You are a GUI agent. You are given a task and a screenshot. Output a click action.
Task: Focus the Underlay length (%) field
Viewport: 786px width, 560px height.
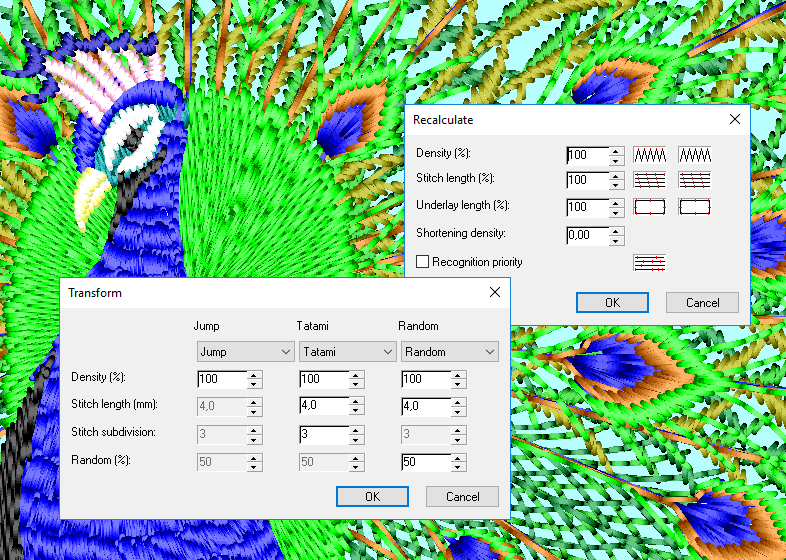pyautogui.click(x=587, y=207)
